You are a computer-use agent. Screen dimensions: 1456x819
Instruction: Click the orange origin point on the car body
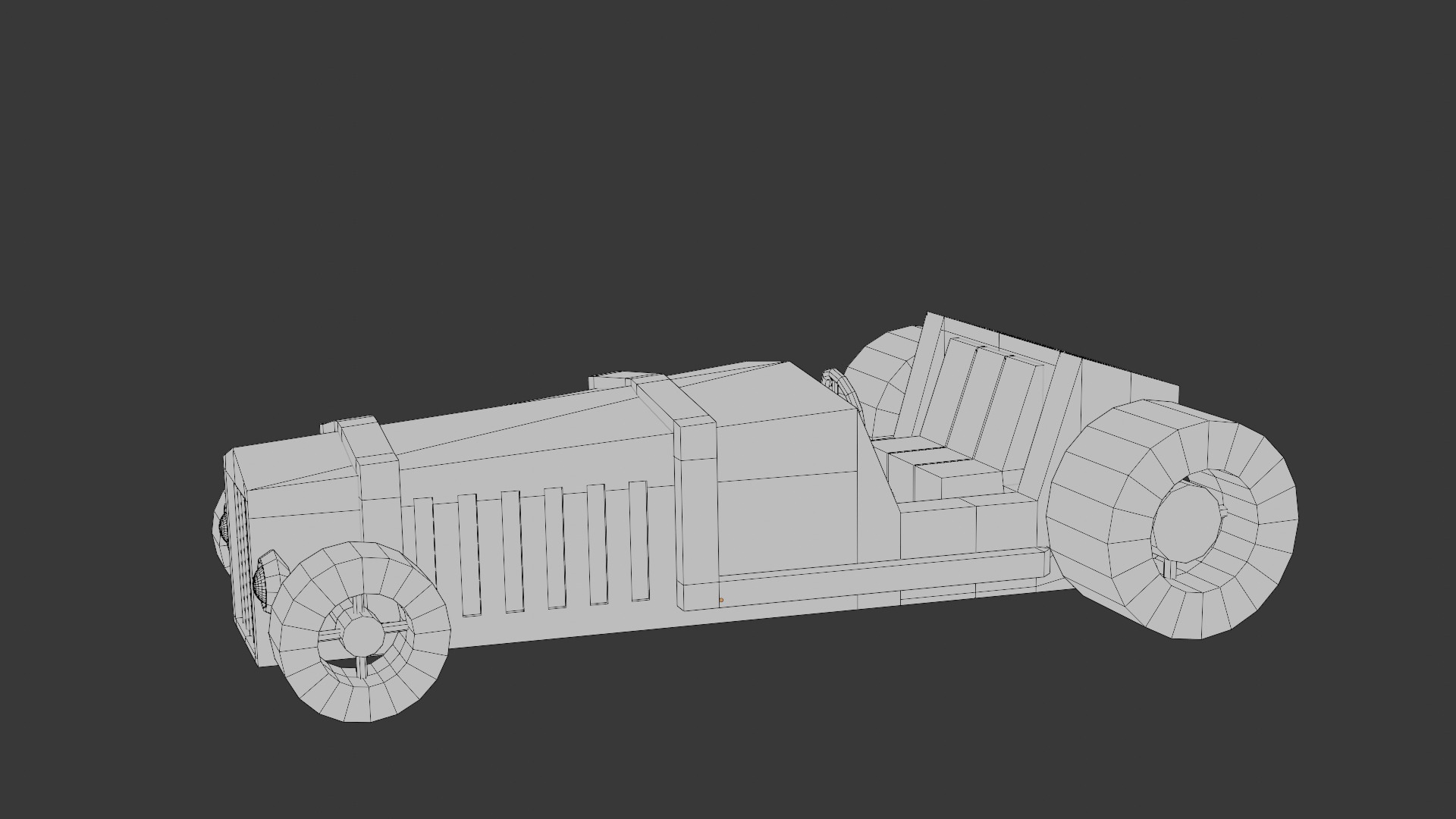pos(720,601)
